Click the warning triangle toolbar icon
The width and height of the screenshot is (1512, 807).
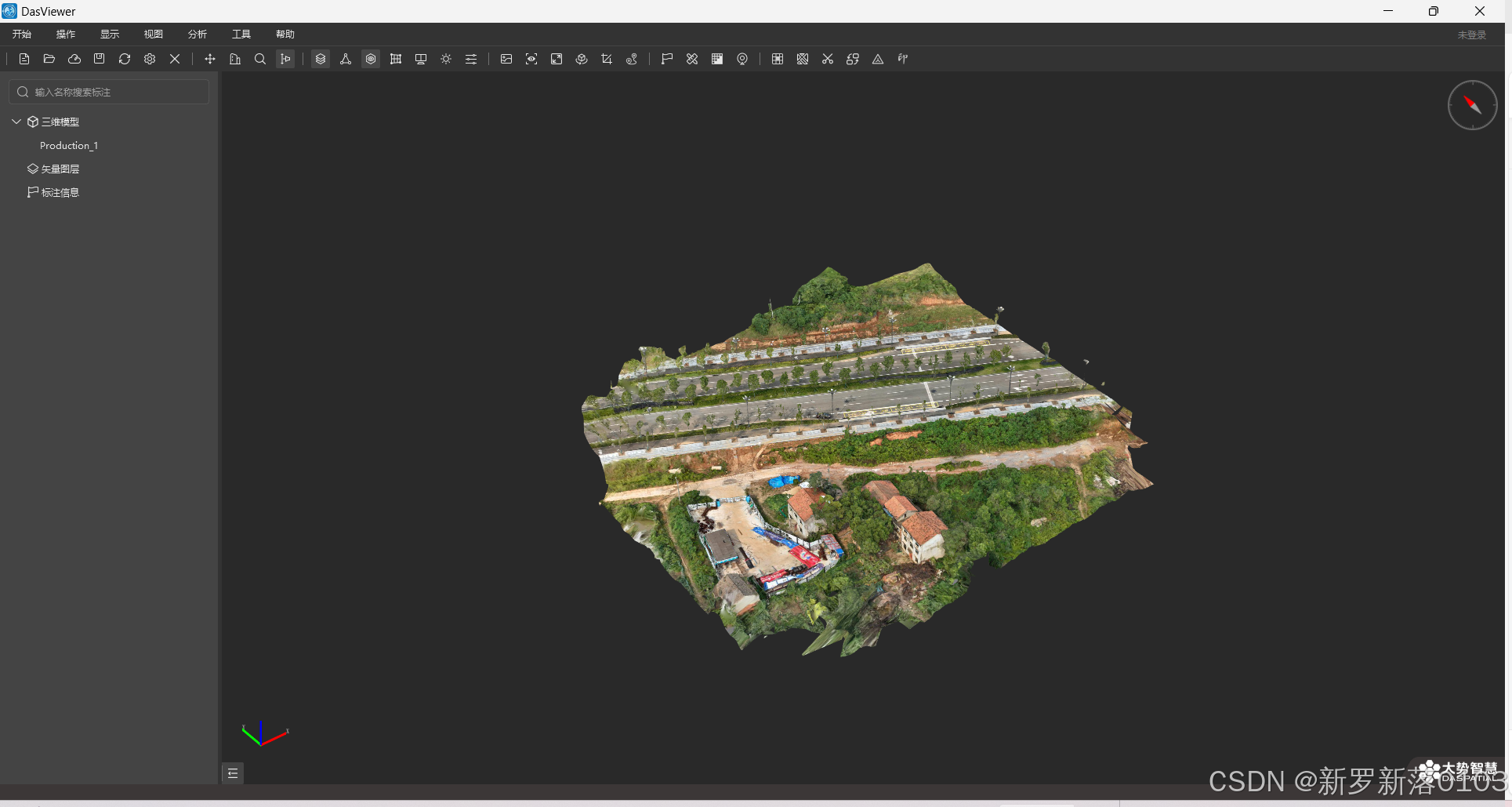click(x=877, y=59)
